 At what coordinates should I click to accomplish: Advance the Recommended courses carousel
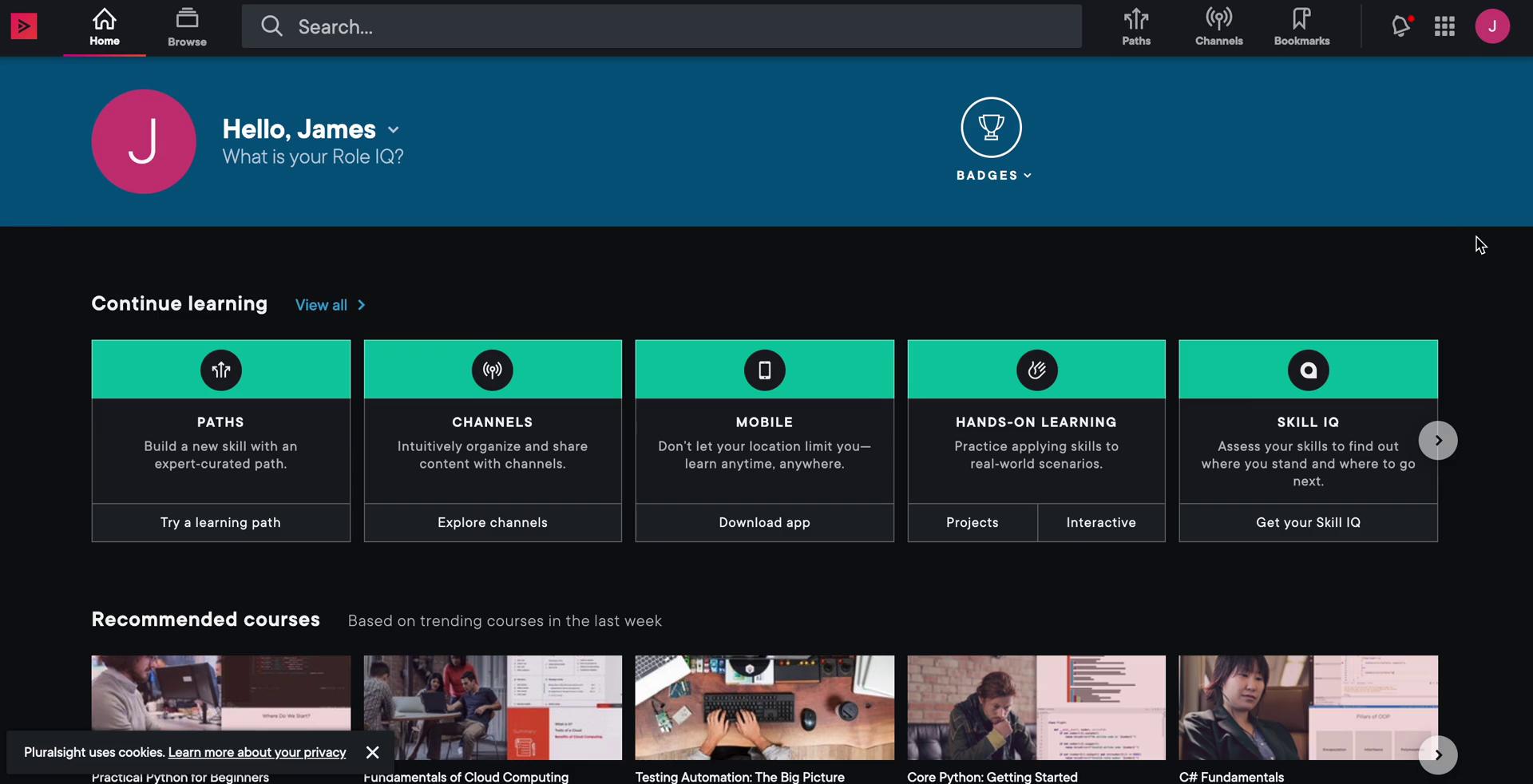point(1438,755)
